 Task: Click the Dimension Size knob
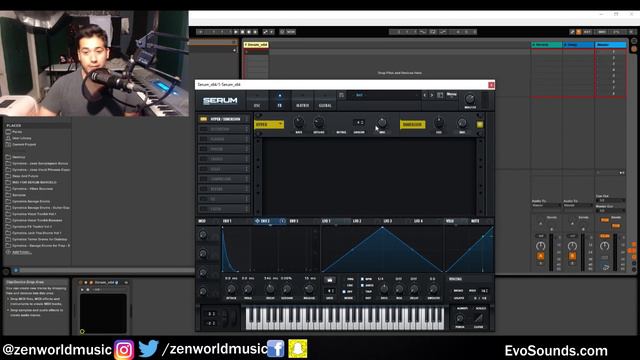click(x=439, y=122)
